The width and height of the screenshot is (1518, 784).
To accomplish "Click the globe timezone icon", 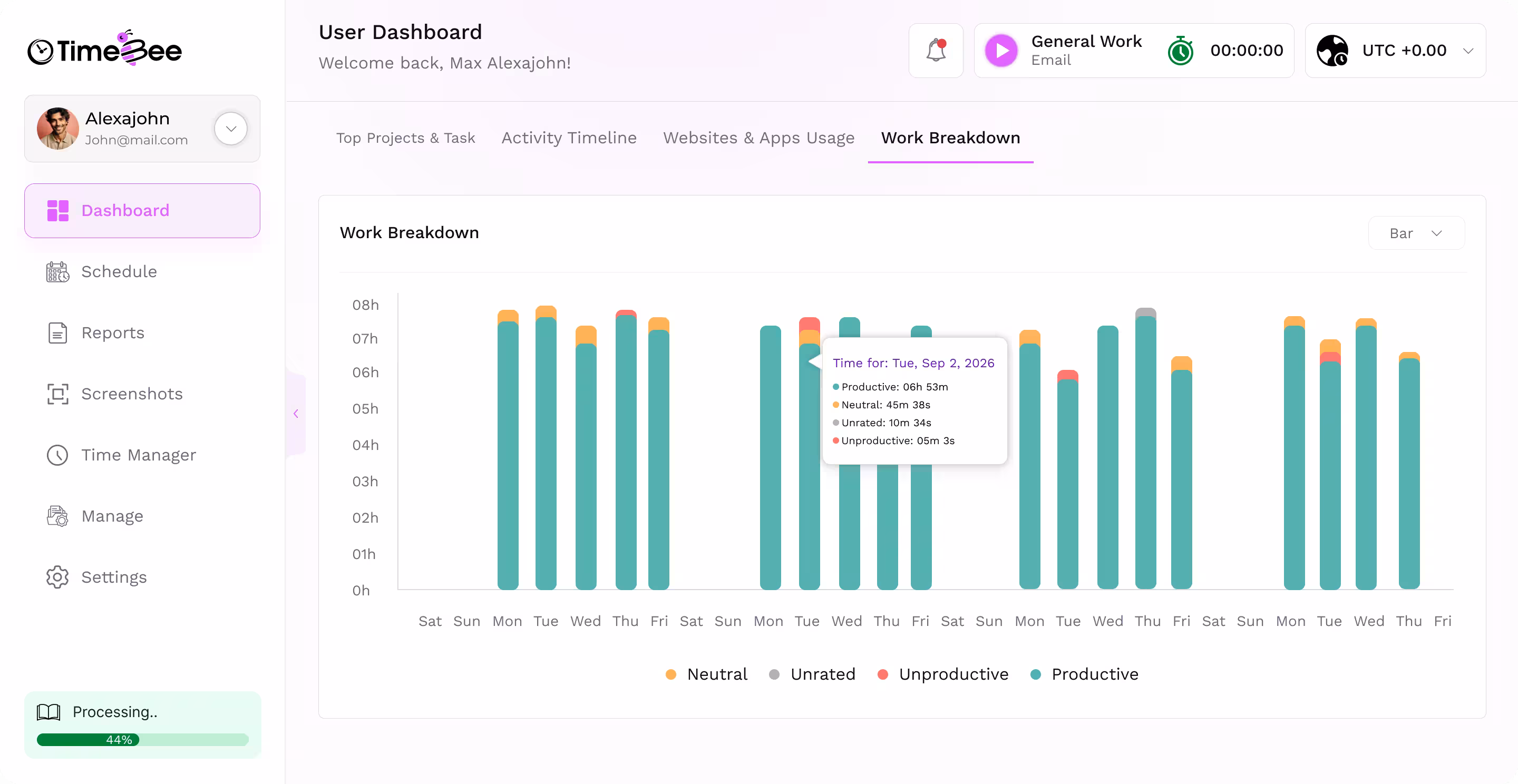I will point(1332,51).
